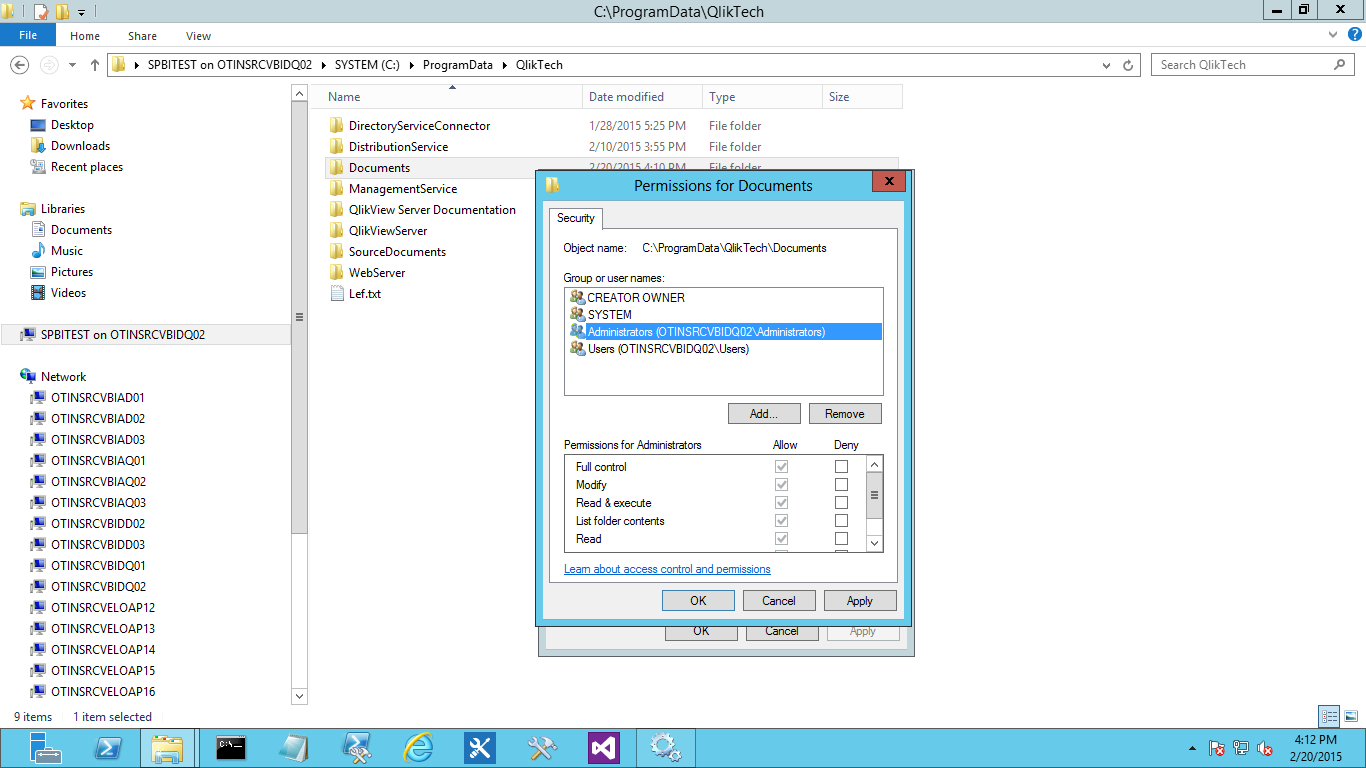Toggle Allow checkbox for List folder contents
Screen dimensions: 1366x768
tap(782, 521)
